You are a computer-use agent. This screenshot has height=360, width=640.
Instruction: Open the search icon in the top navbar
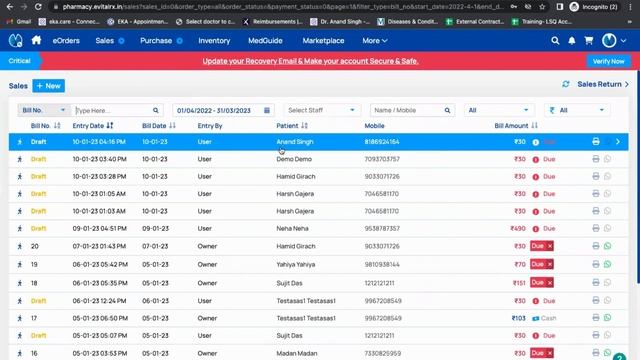555,40
